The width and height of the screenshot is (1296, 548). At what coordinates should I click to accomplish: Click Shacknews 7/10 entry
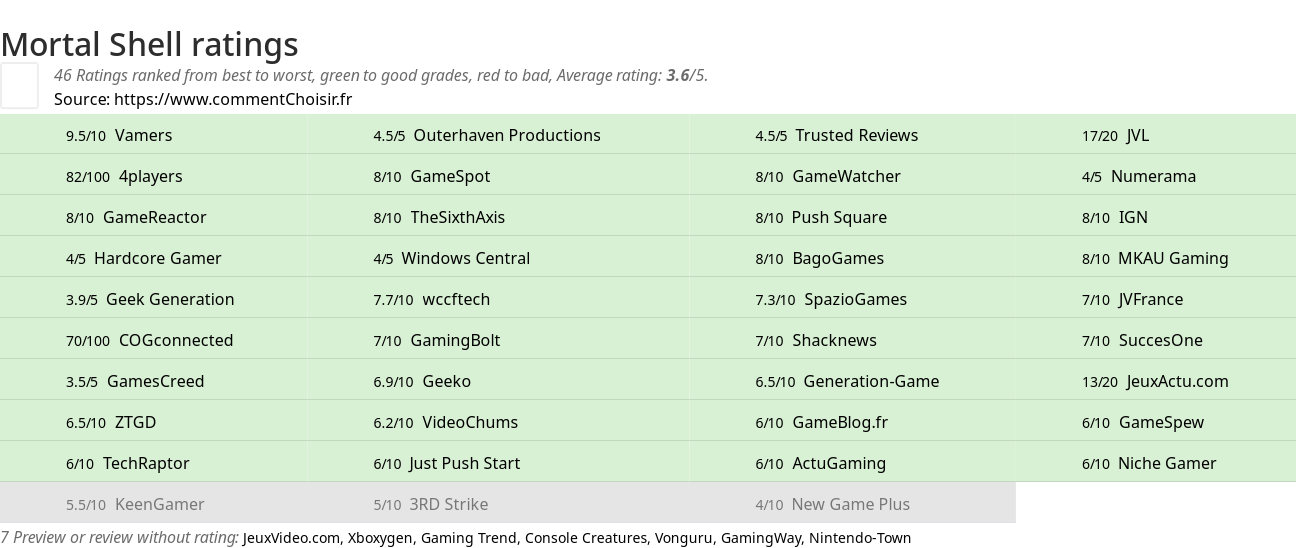(x=816, y=340)
